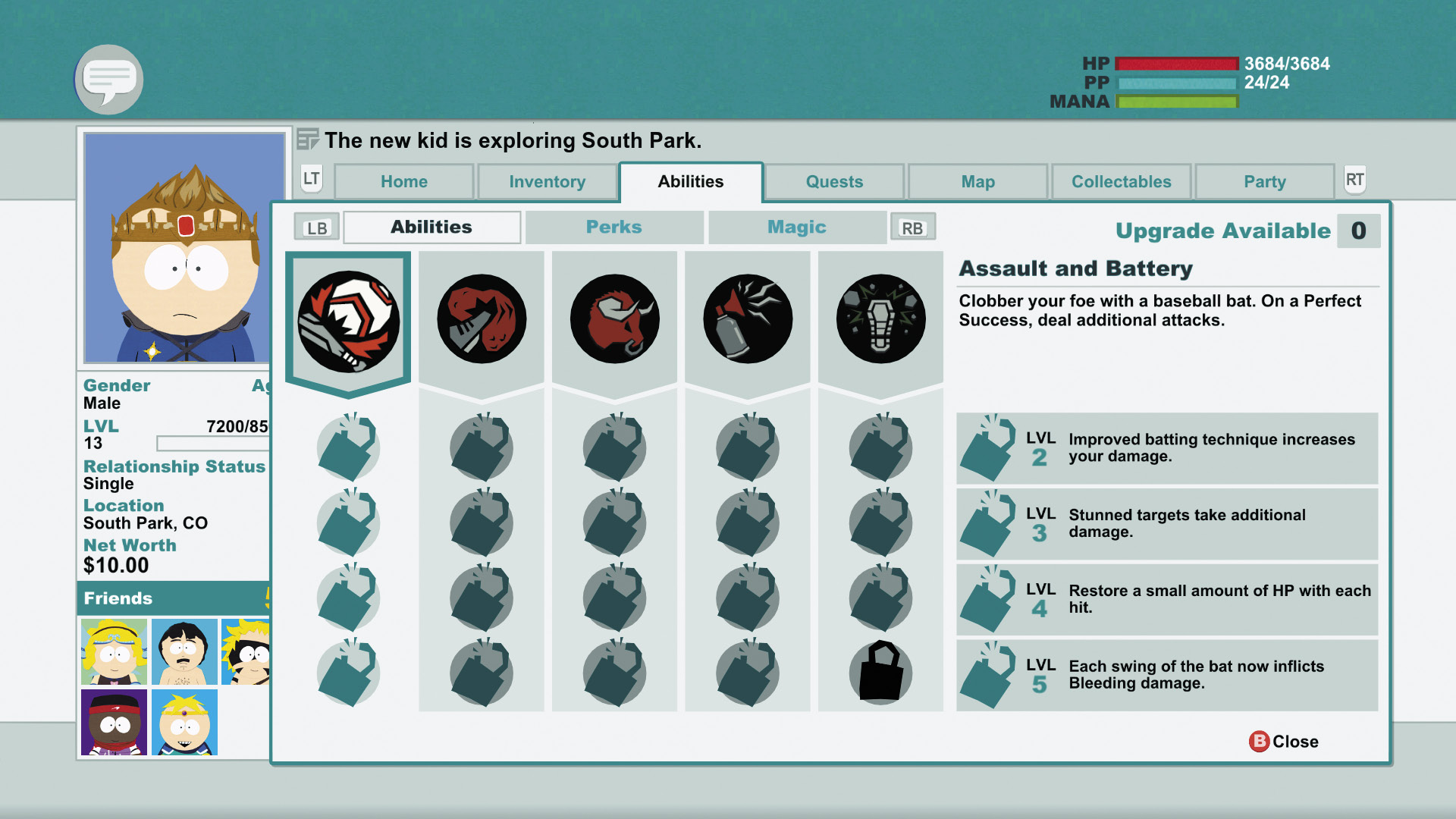This screenshot has width=1456, height=819.
Task: Click second upgrade slot under bull ability
Action: click(615, 522)
